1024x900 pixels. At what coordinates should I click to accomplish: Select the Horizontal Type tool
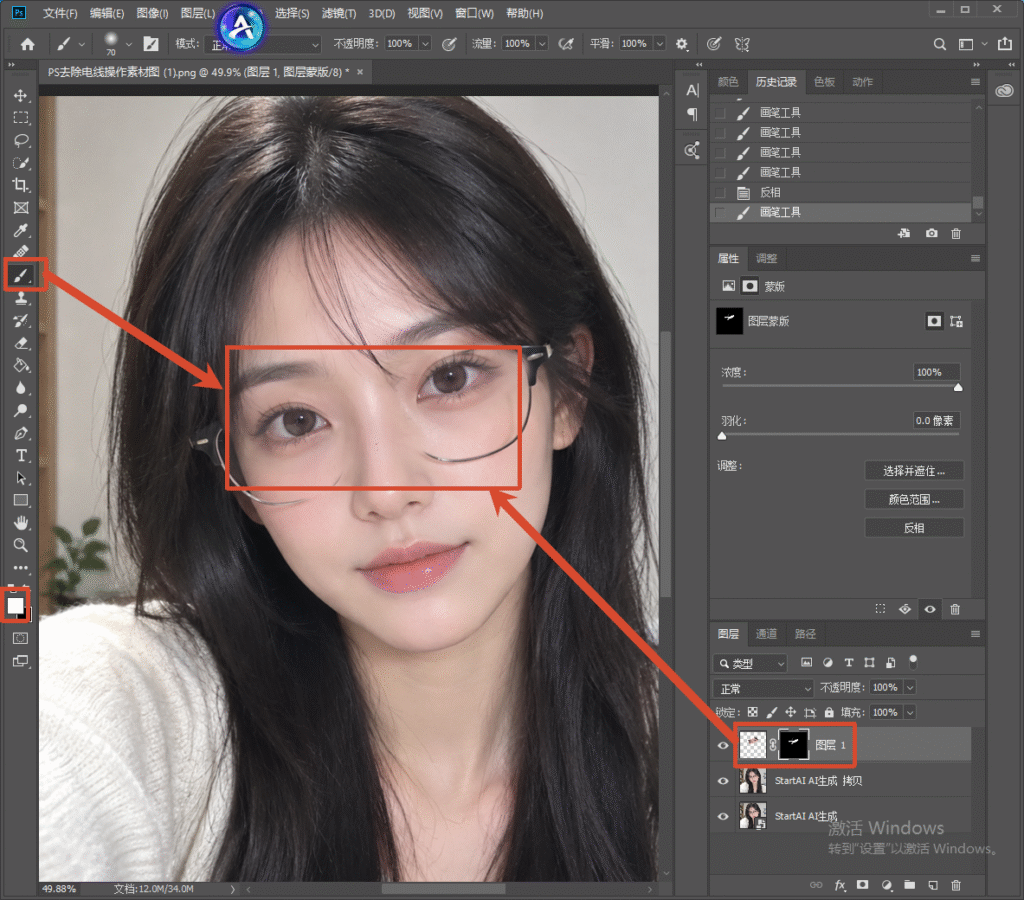[x=21, y=455]
